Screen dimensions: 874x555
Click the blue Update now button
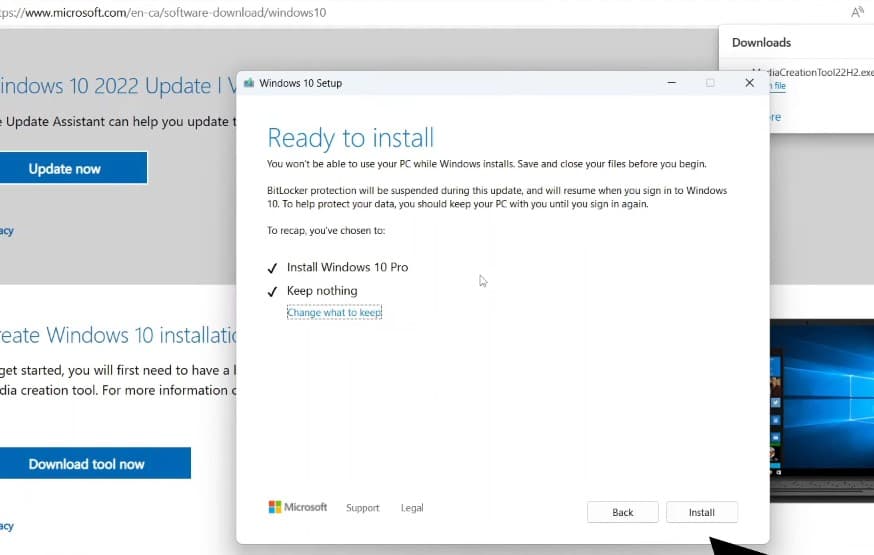65,168
